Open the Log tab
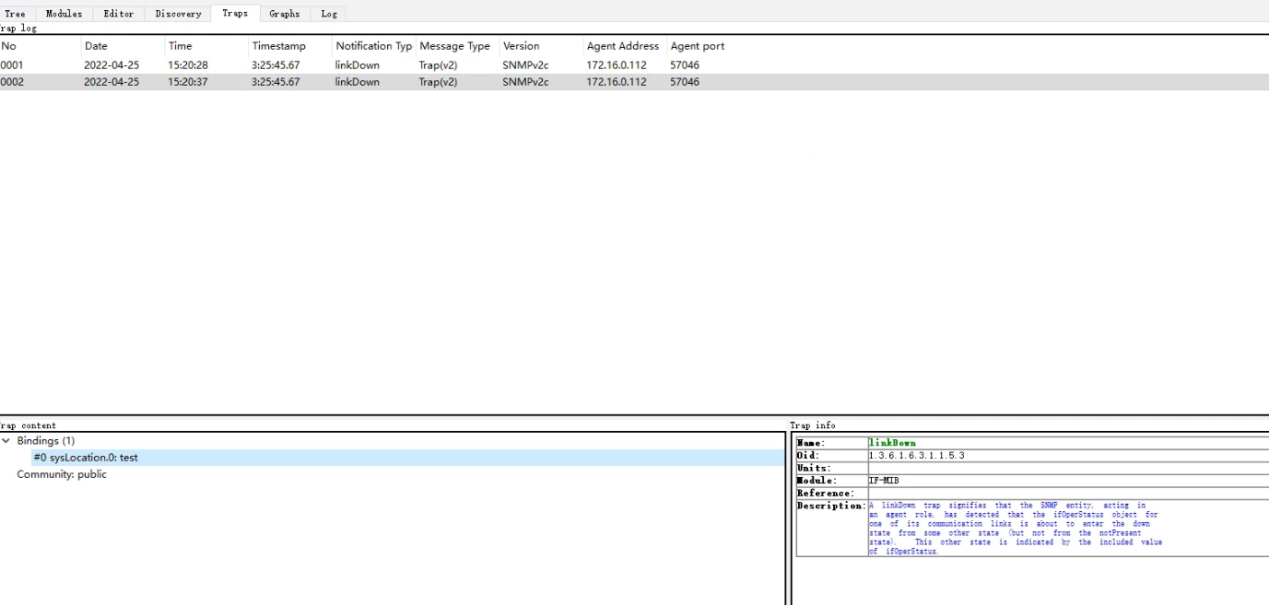 click(x=329, y=14)
